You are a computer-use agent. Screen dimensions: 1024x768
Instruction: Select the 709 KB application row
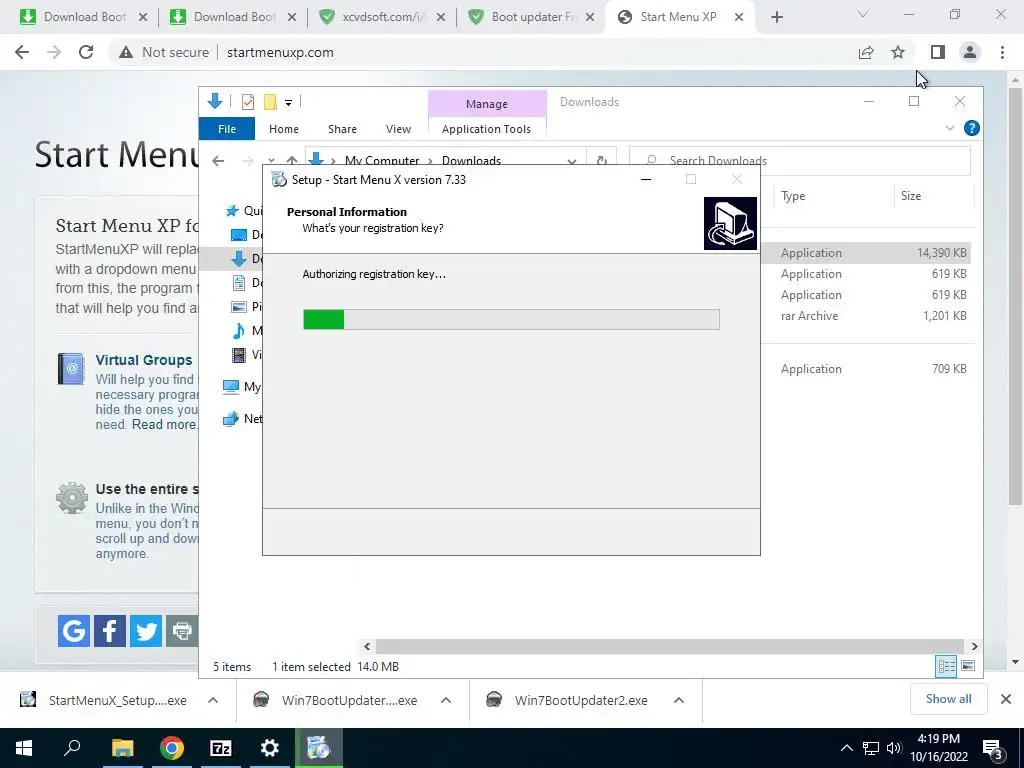click(866, 369)
